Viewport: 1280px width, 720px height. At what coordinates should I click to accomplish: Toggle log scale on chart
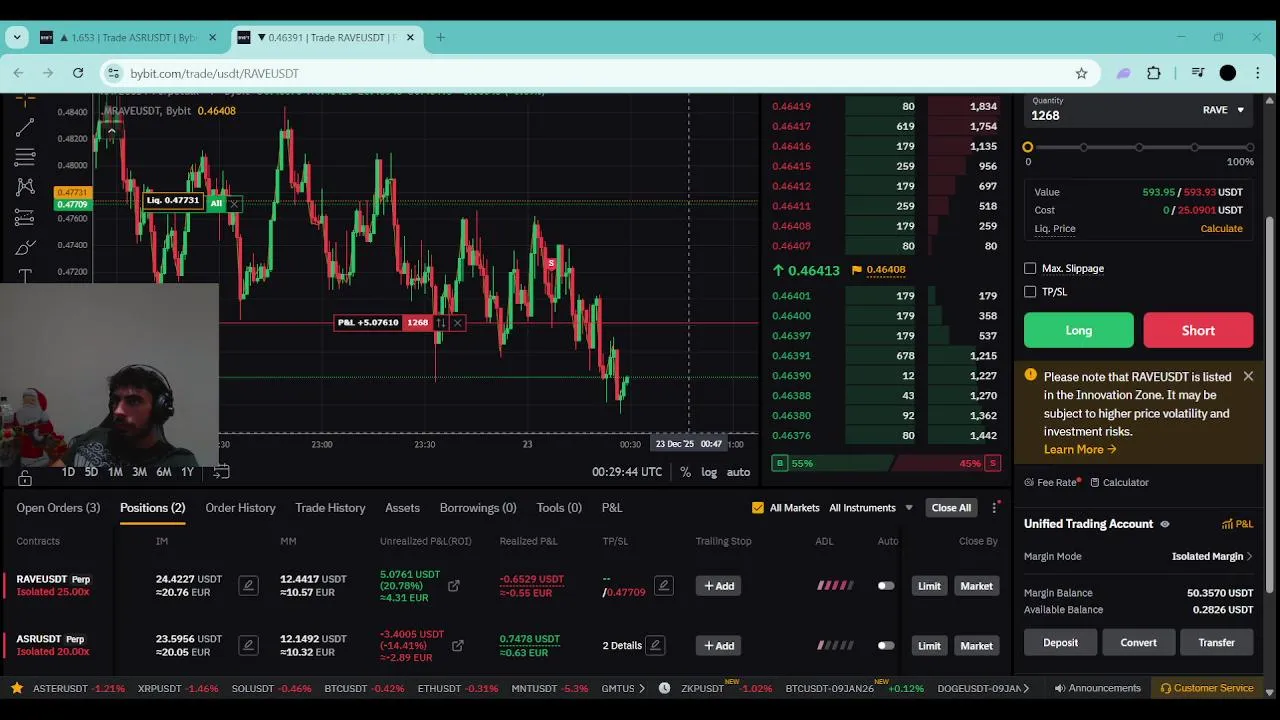[x=709, y=472]
